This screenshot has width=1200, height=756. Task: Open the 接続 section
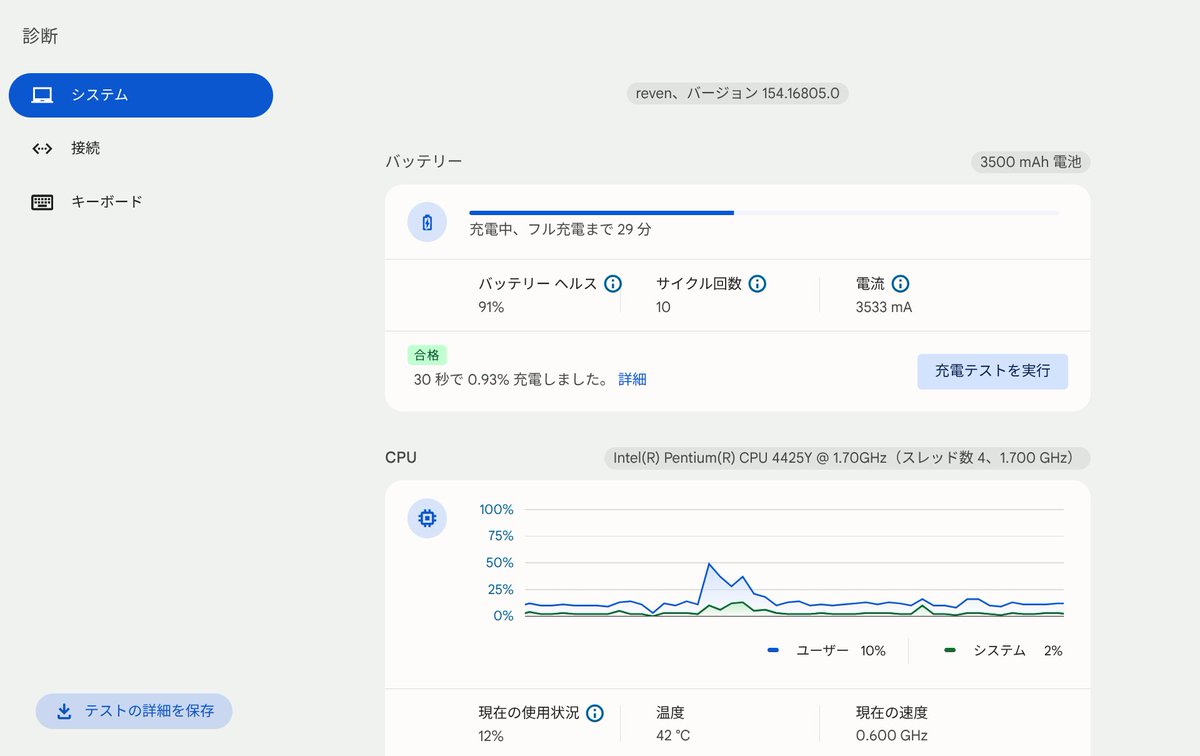[x=141, y=149]
